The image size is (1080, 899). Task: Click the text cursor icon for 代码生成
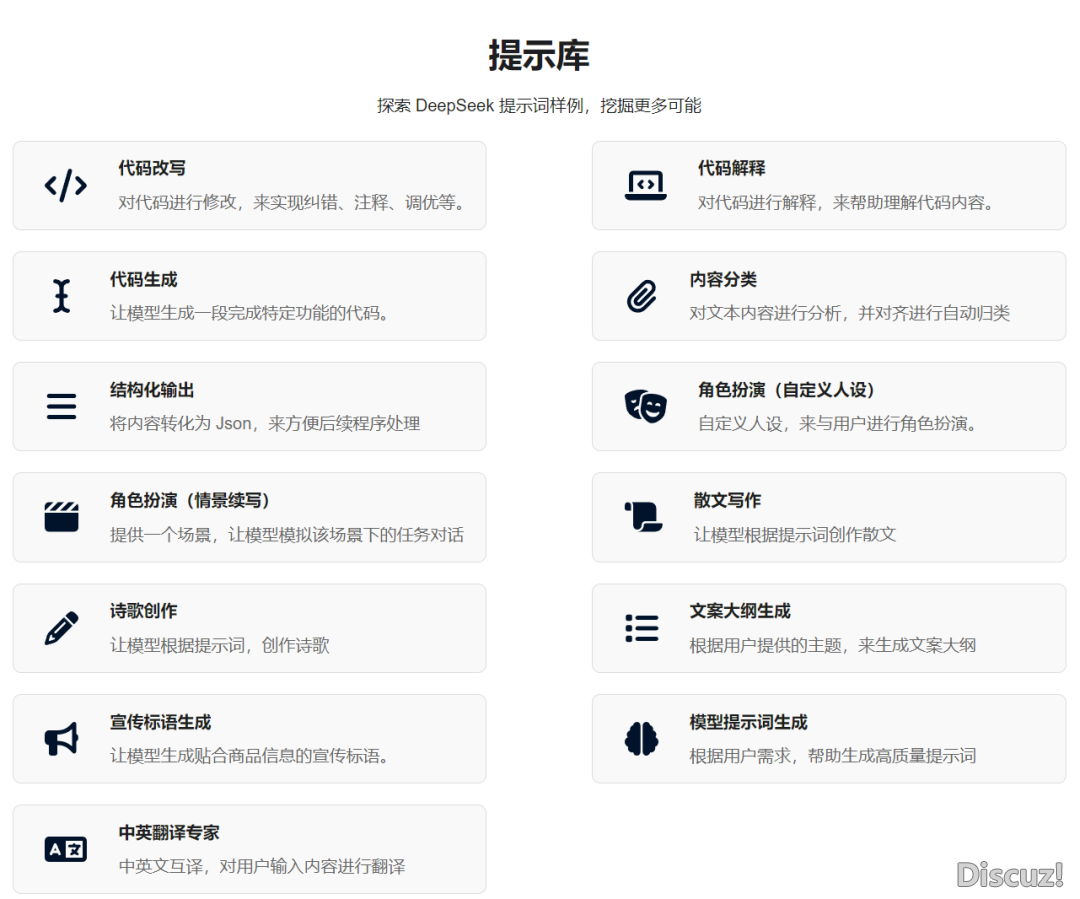[62, 297]
